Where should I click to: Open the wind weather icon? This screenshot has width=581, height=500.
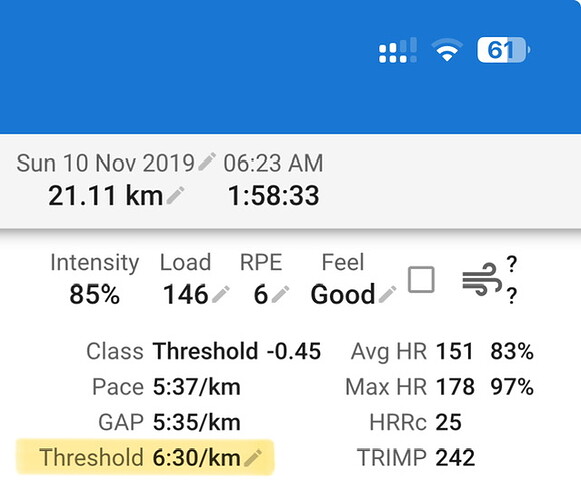[x=482, y=279]
